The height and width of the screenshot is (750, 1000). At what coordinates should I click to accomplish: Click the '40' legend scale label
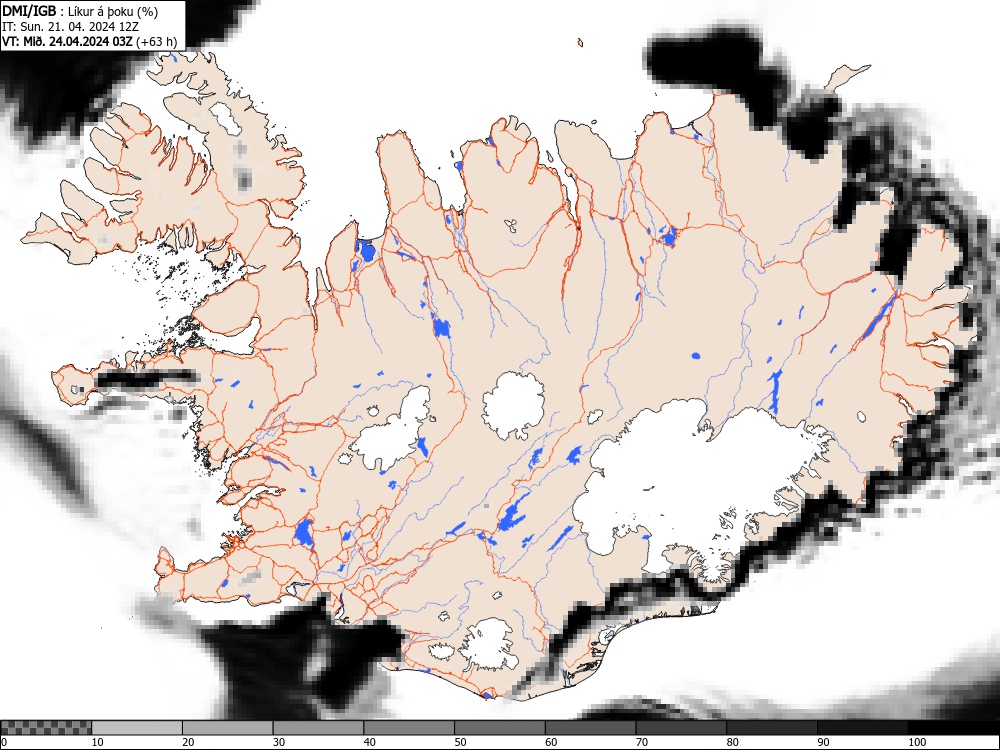click(x=369, y=742)
